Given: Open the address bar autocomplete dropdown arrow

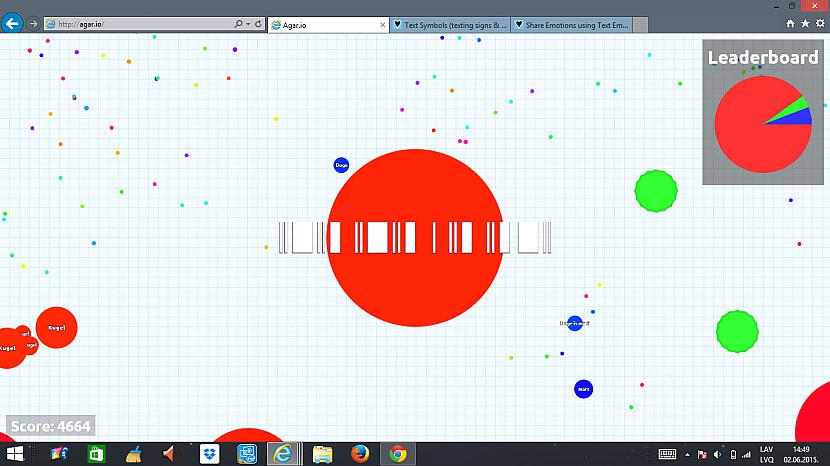Looking at the screenshot, I should pyautogui.click(x=248, y=24).
